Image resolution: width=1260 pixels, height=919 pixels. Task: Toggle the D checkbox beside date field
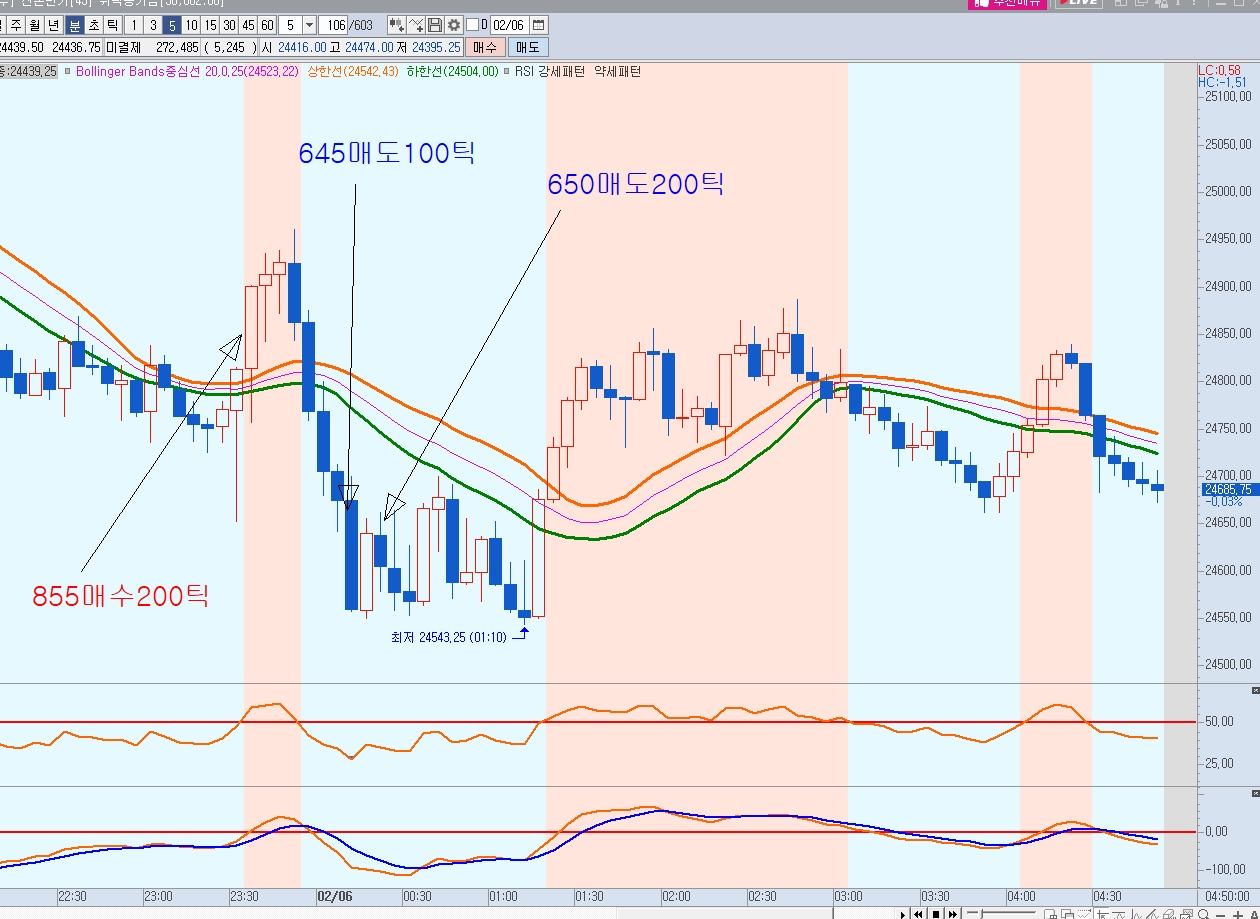472,25
